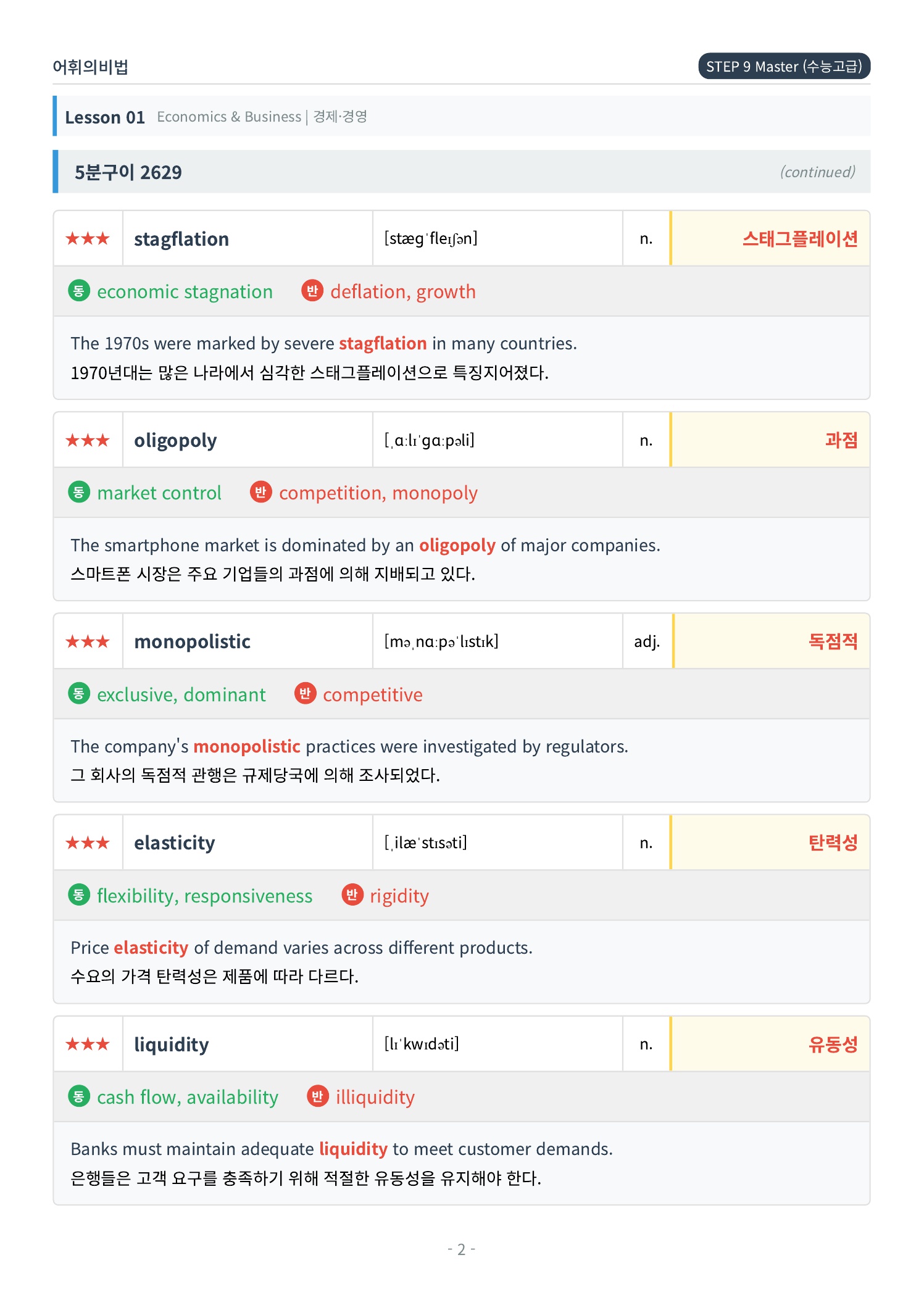Click the STEP 9 Master badge
This screenshot has height=1313, width=924.
(x=784, y=66)
